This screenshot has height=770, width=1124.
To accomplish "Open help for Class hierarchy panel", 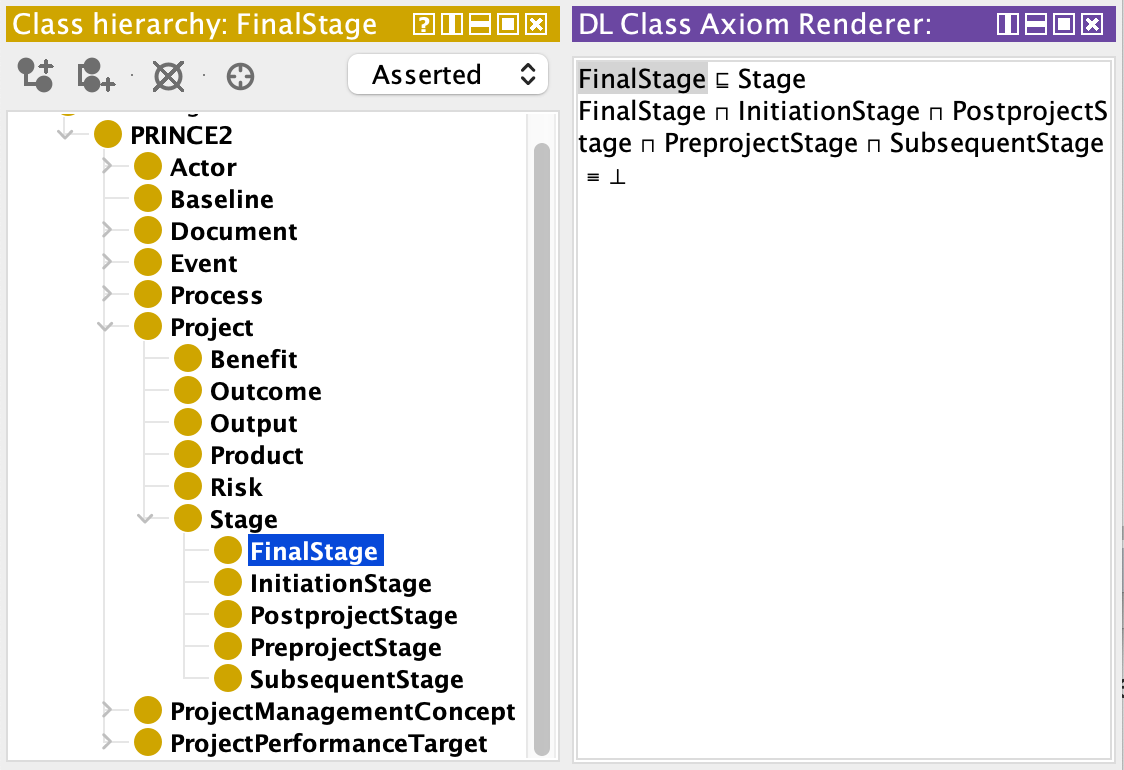I will 424,24.
